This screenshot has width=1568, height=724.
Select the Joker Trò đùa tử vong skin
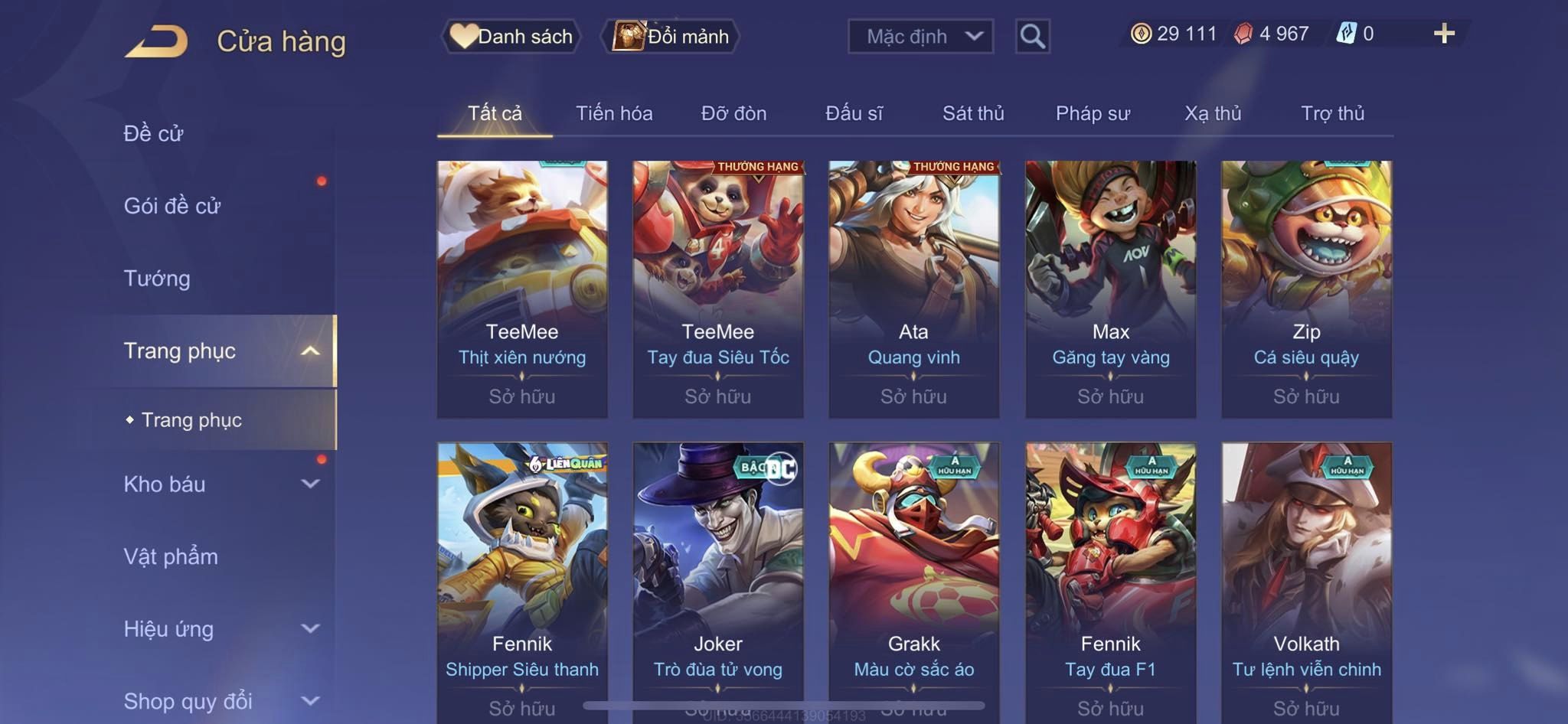point(718,583)
